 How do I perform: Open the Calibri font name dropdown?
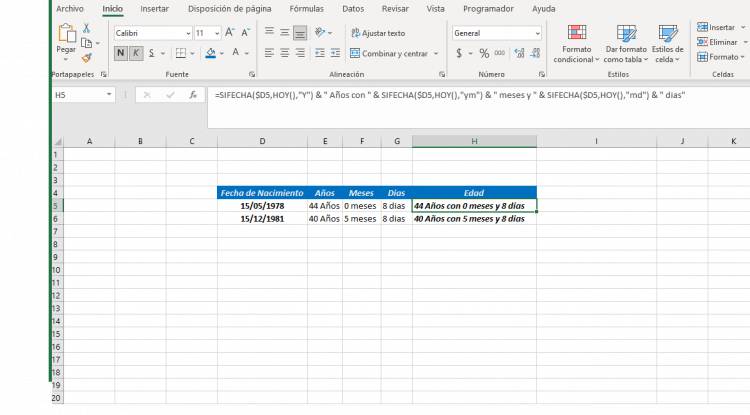pyautogui.click(x=188, y=33)
